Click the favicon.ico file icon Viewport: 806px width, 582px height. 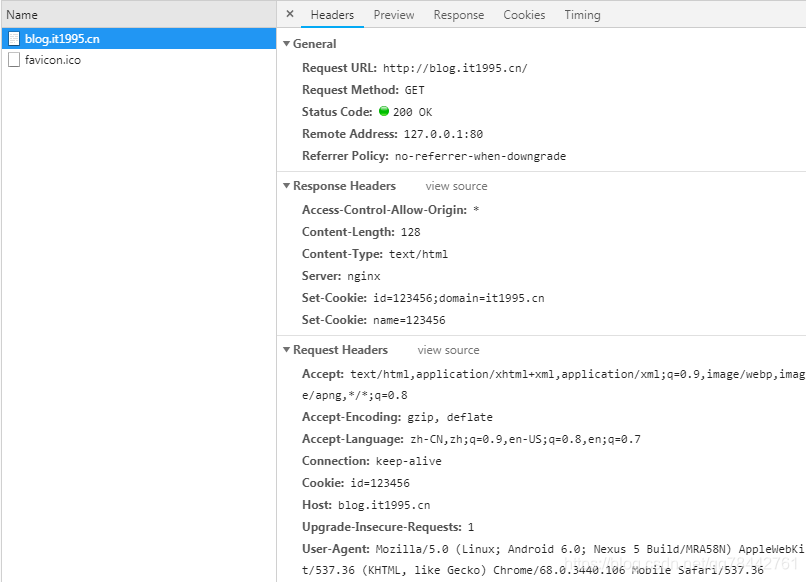pos(14,60)
